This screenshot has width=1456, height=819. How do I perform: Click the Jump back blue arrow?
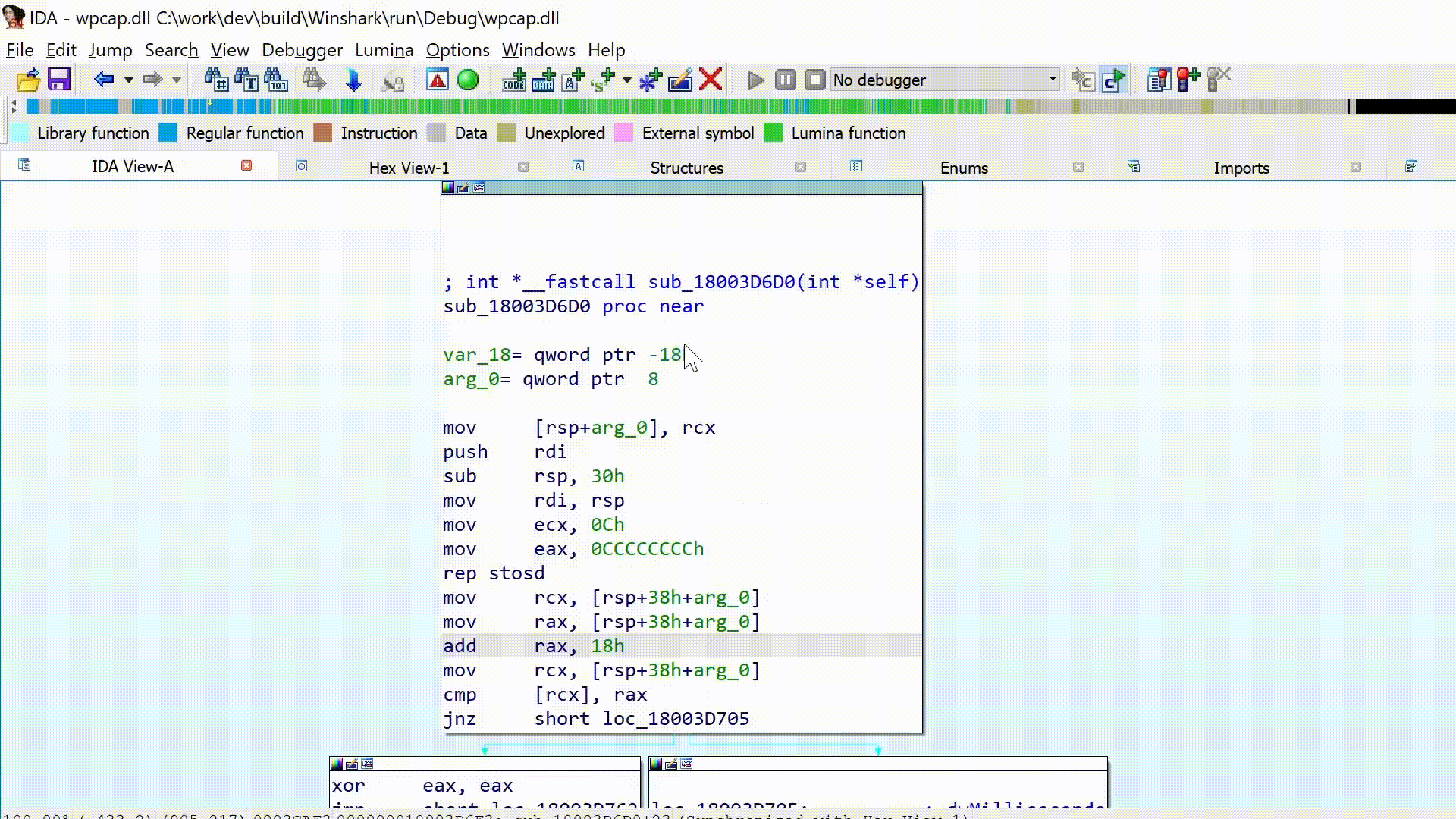point(104,80)
